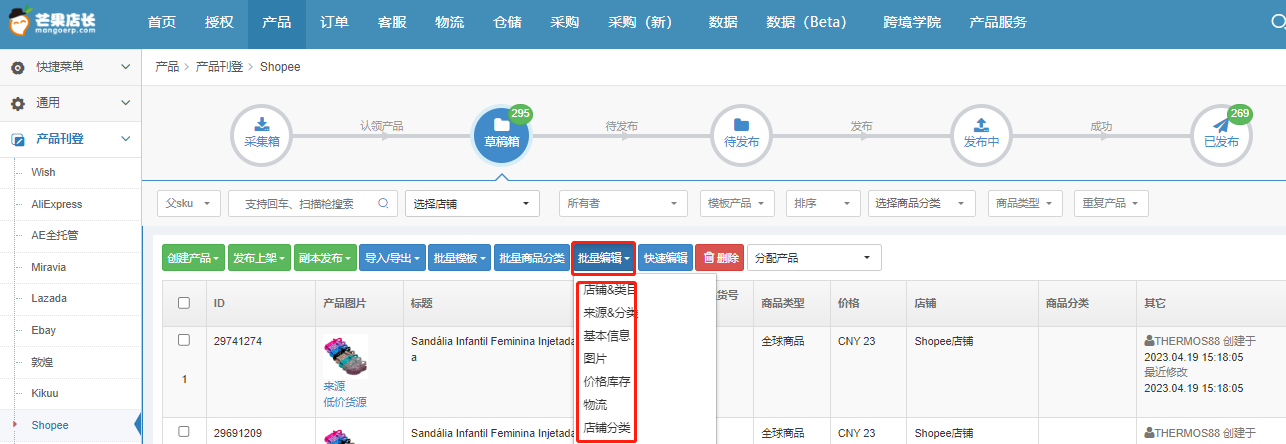Click the 低价货源 link in first row

click(x=345, y=402)
